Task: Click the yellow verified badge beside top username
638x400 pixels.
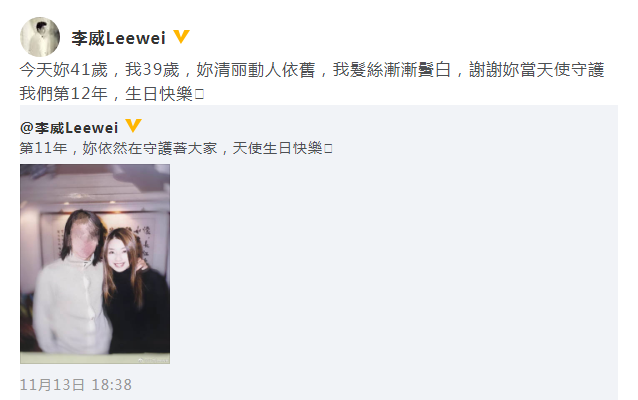Action: click(181, 37)
